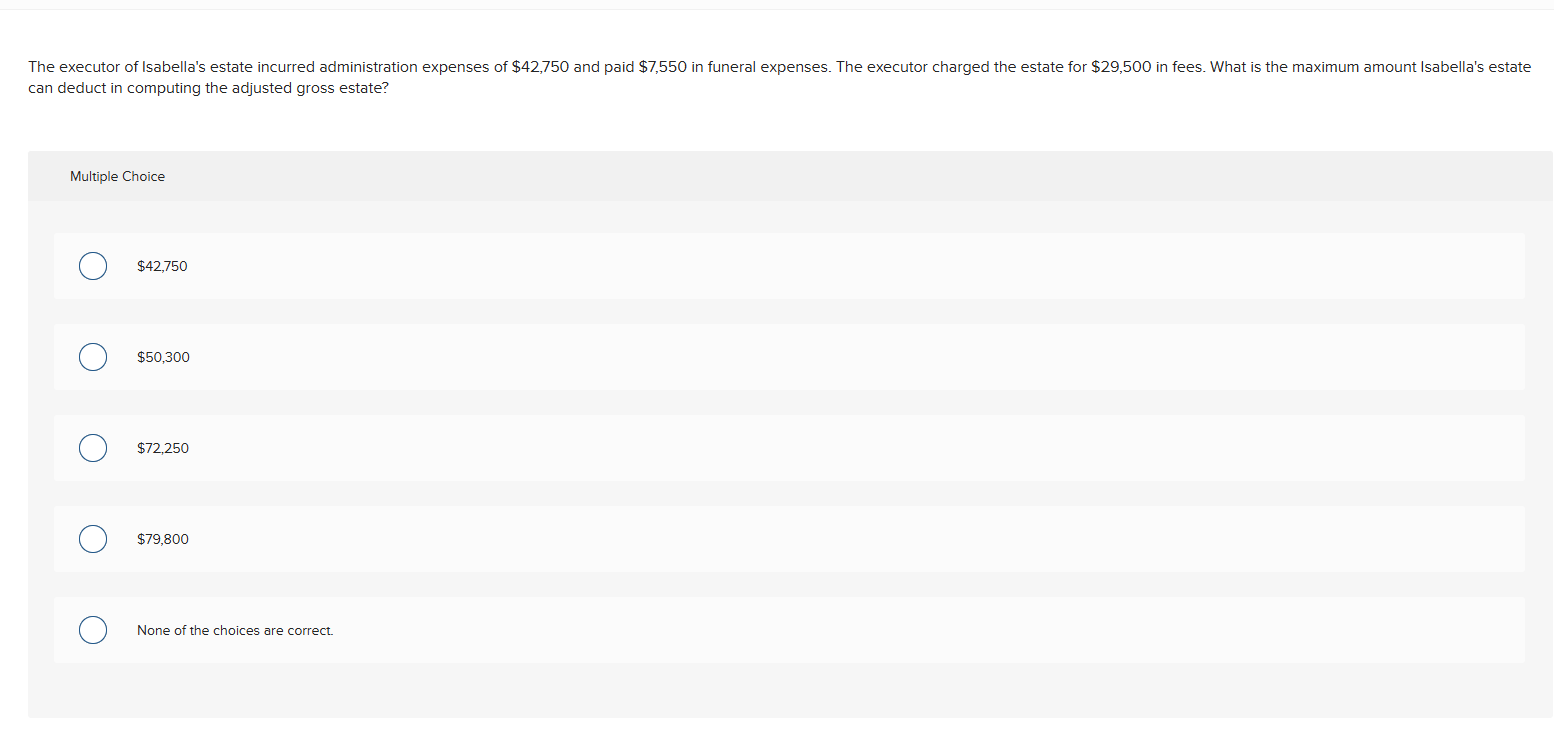Select the 'None of the choices are correct' option

coord(92,630)
